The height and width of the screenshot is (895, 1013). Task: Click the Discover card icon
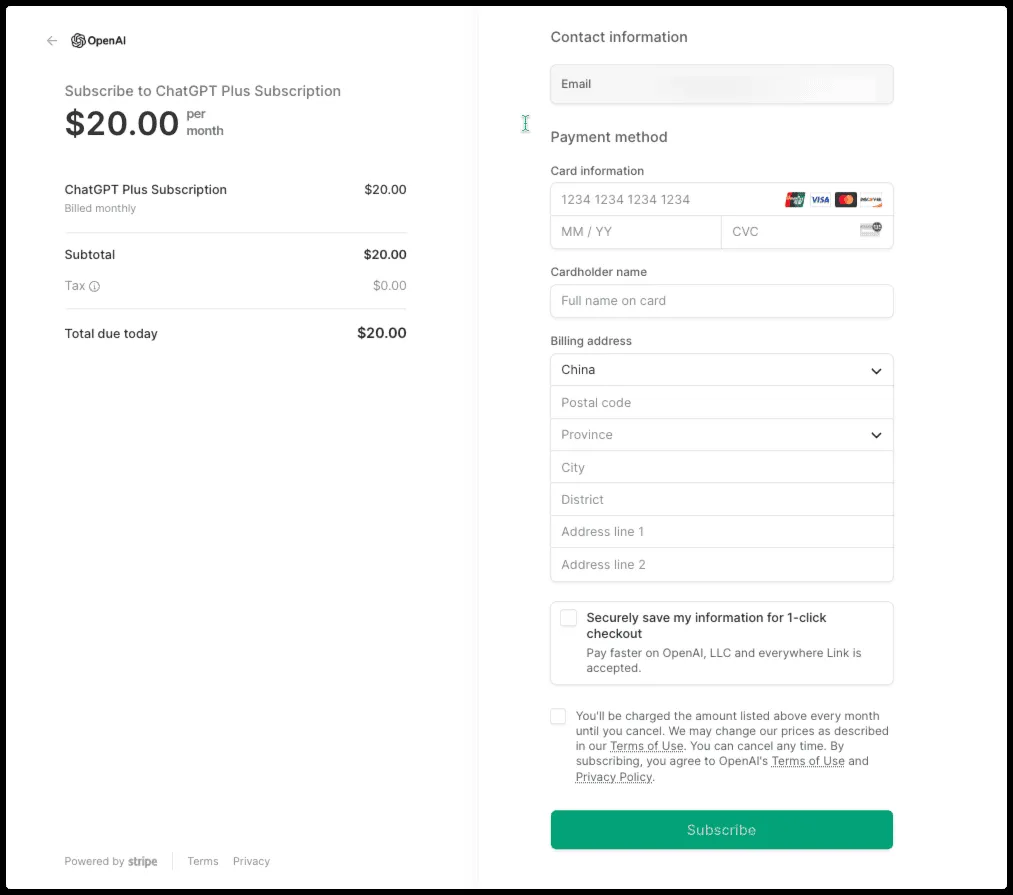[871, 200]
